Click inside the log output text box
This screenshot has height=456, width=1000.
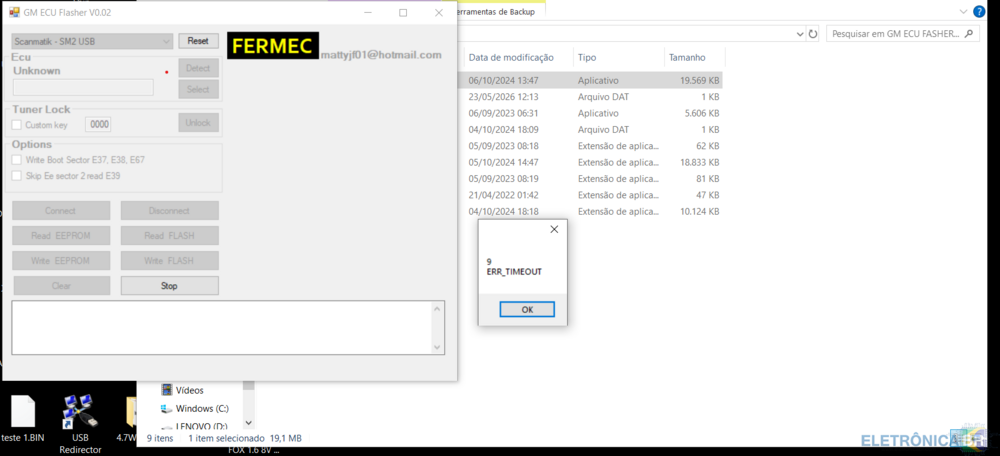221,328
